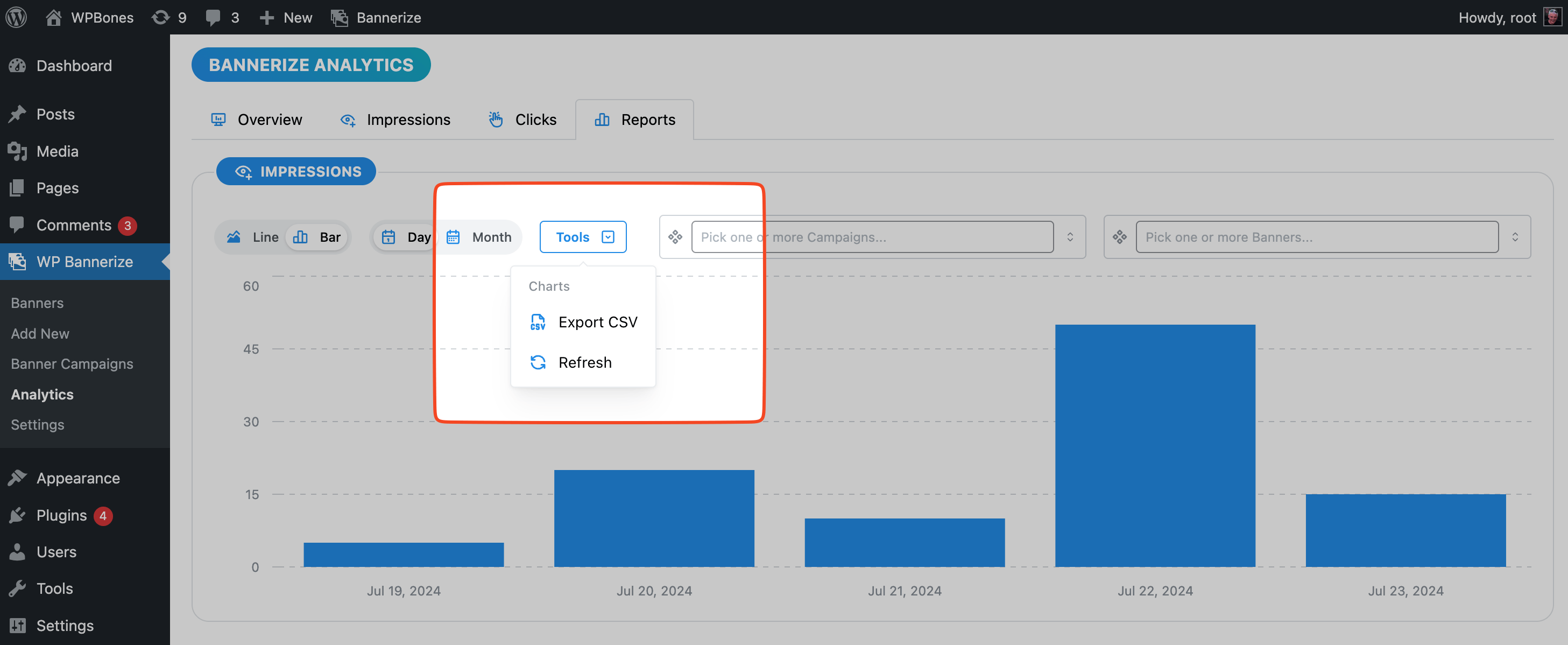Open the main Settings sidebar item
Viewport: 1568px width, 645px height.
coord(84,626)
